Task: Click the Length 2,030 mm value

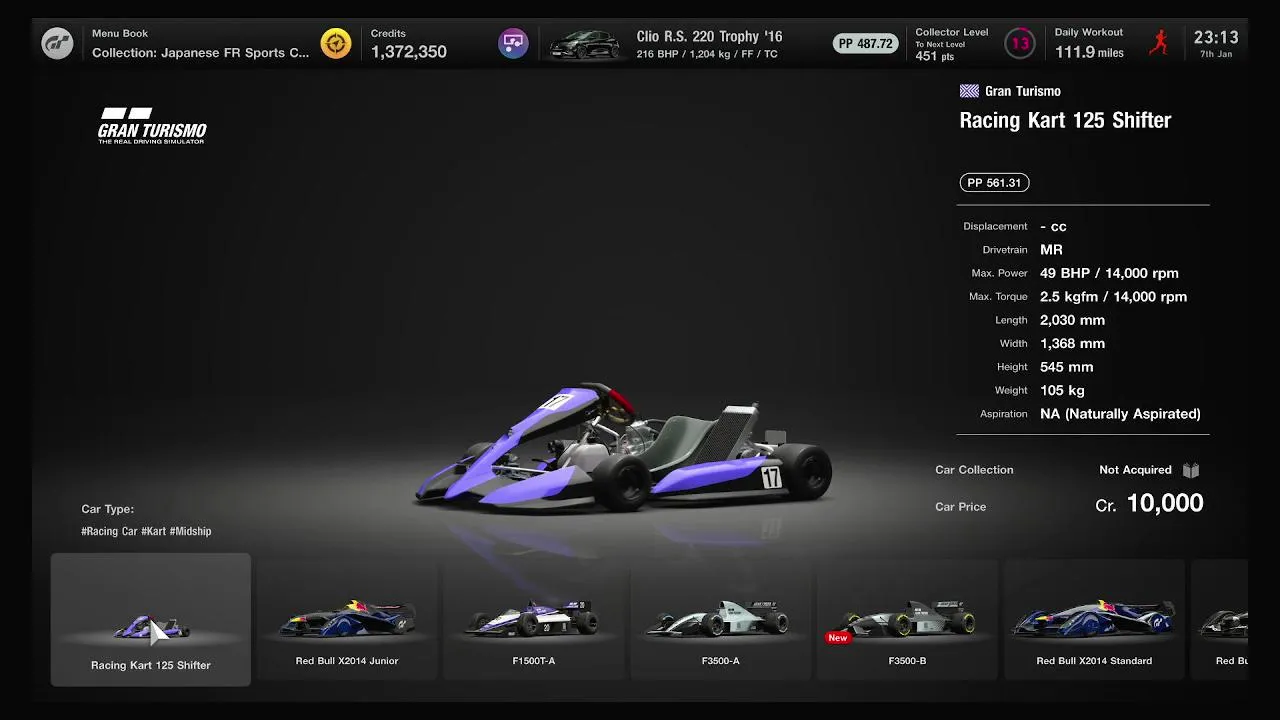Action: (x=1072, y=320)
